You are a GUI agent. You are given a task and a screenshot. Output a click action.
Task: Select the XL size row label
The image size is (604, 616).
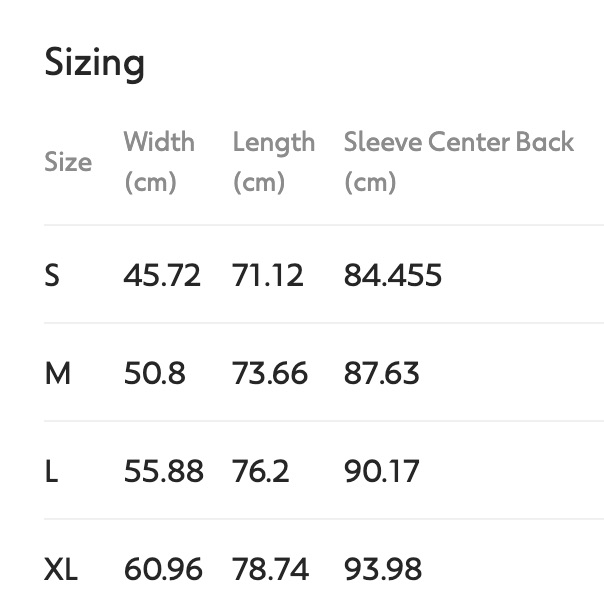61,570
